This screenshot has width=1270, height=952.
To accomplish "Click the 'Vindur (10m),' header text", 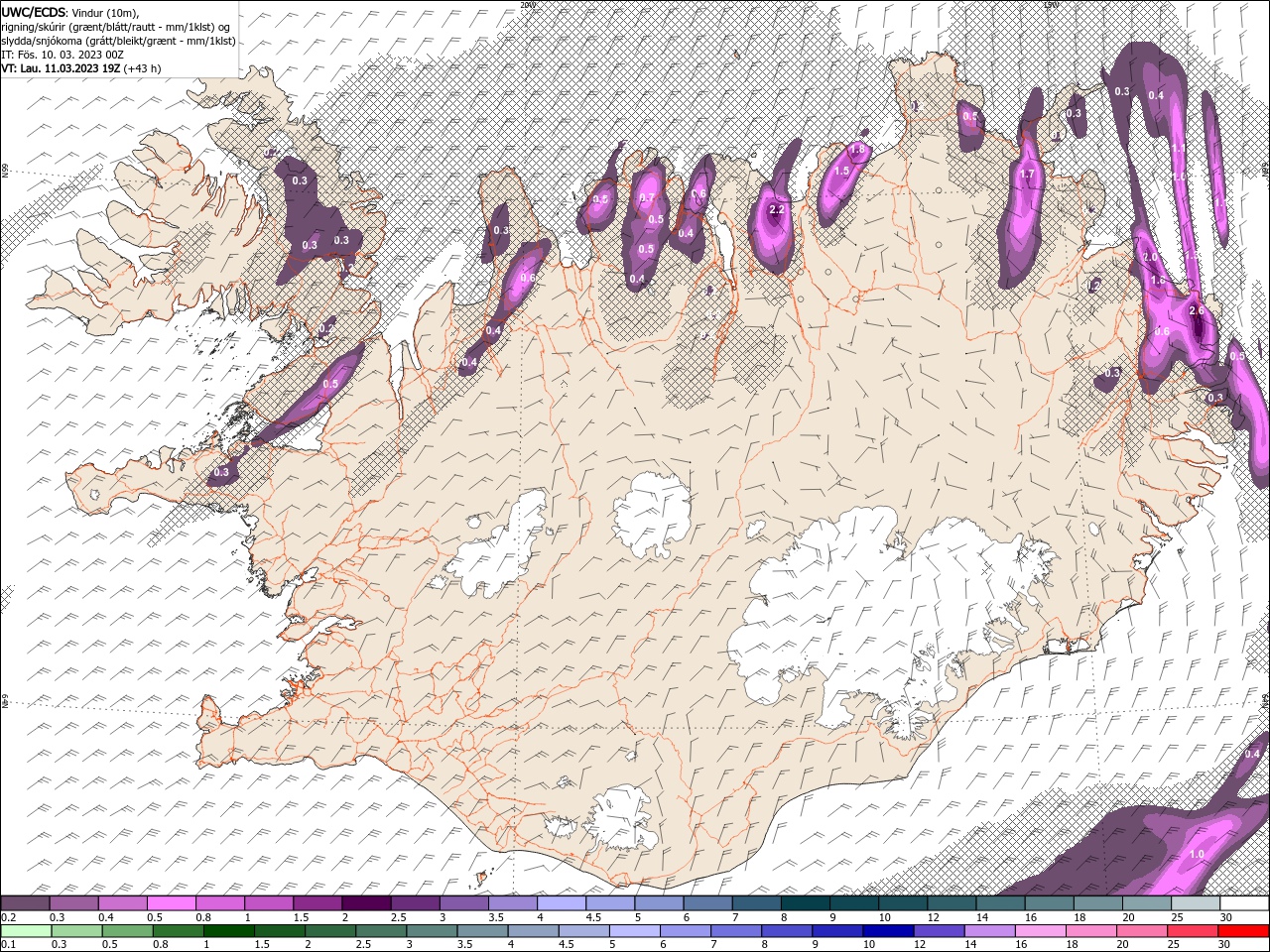I will 106,12.
